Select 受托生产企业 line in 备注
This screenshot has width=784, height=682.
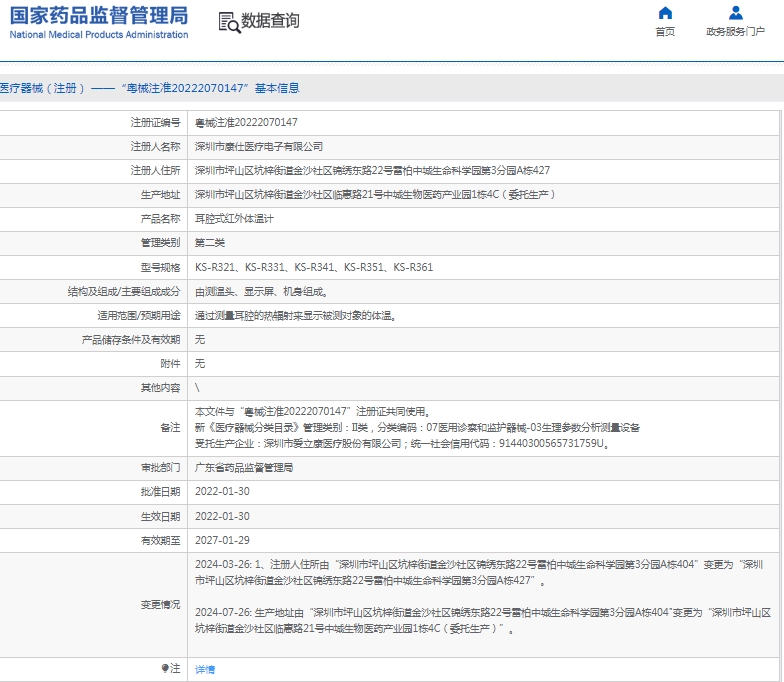(402, 444)
